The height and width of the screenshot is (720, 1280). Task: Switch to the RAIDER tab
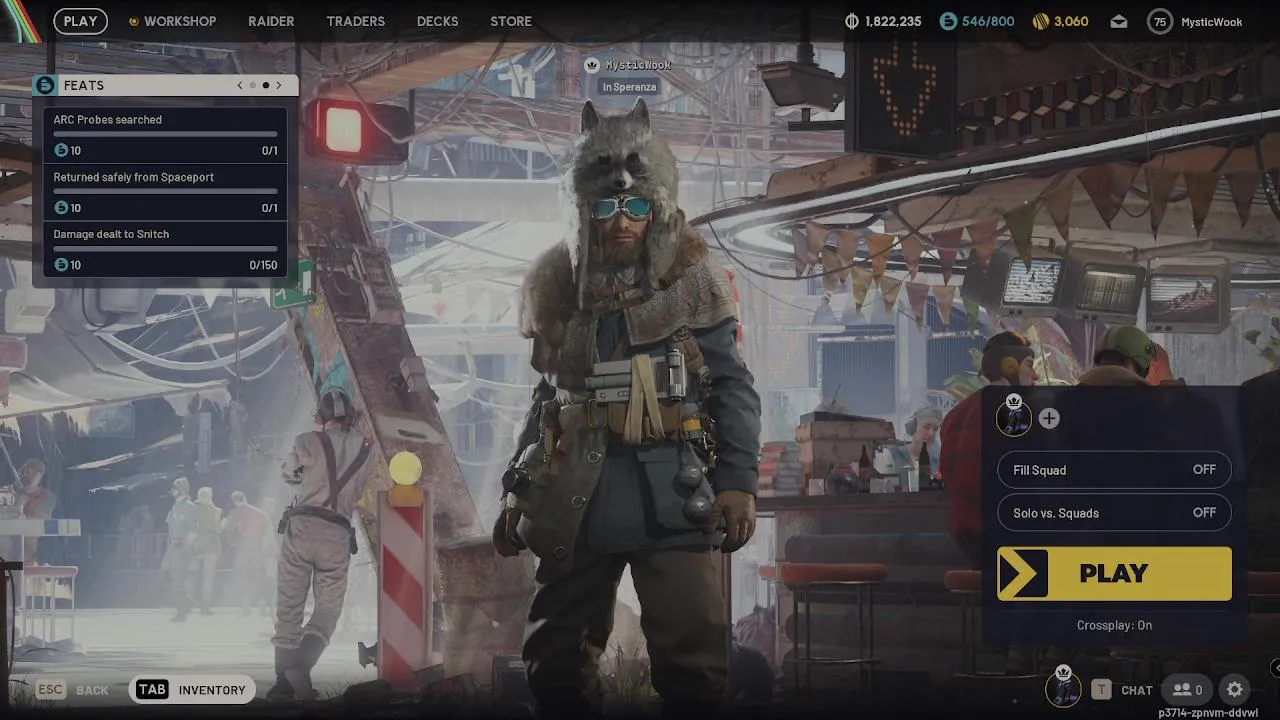click(x=271, y=21)
